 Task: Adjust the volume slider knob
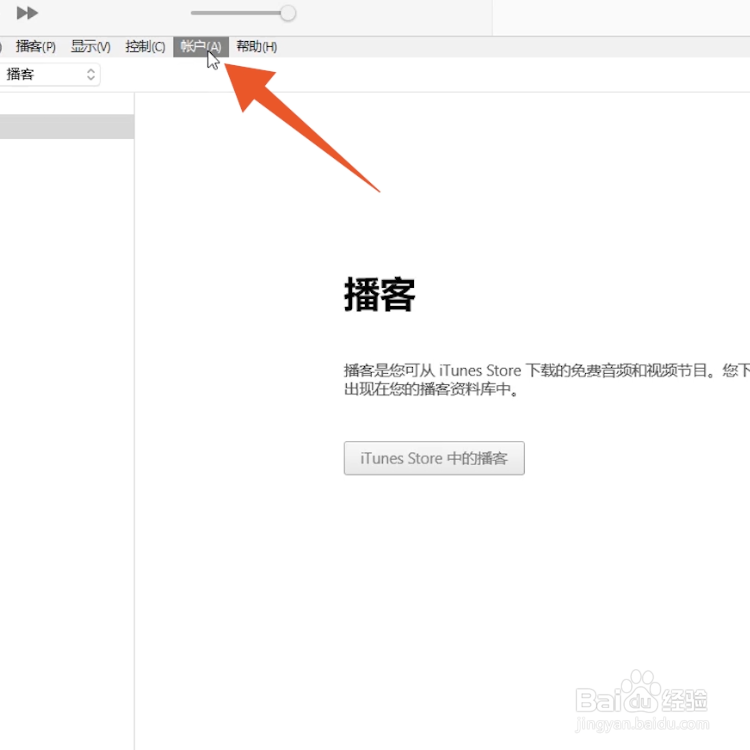(288, 13)
